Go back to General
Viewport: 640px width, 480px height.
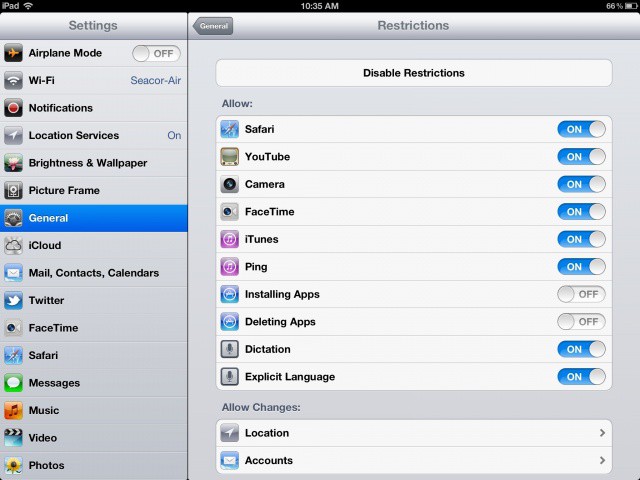point(213,26)
